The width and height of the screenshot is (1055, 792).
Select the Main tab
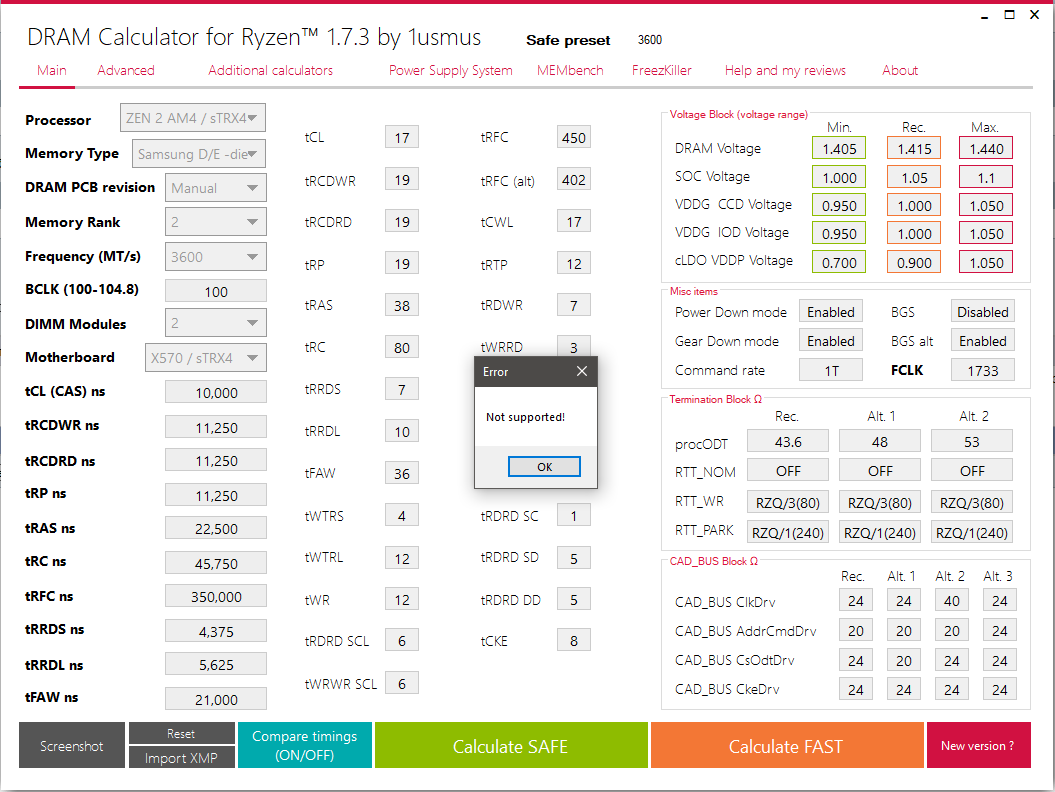(52, 71)
